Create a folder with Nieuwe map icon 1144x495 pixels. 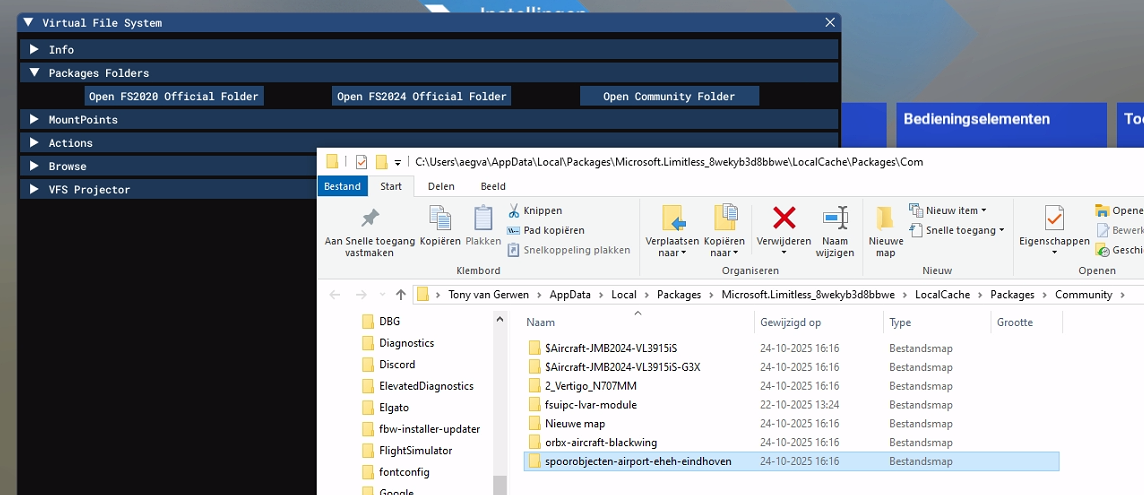click(885, 218)
